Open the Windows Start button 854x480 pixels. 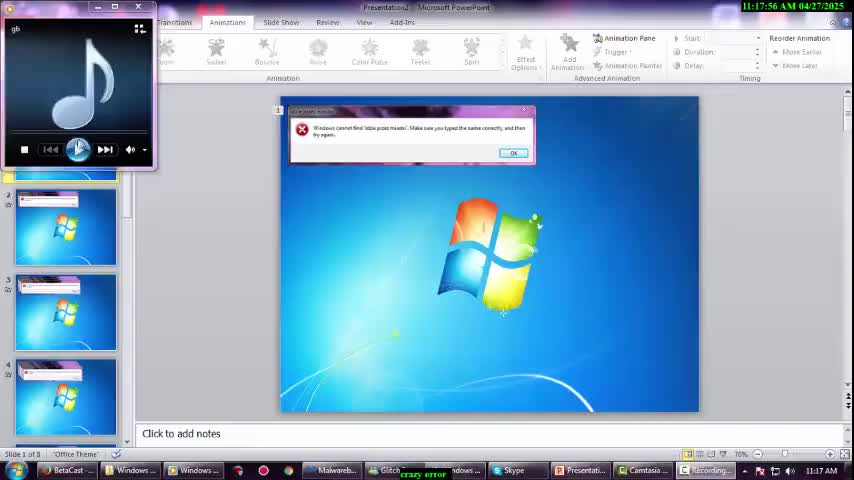(x=16, y=470)
